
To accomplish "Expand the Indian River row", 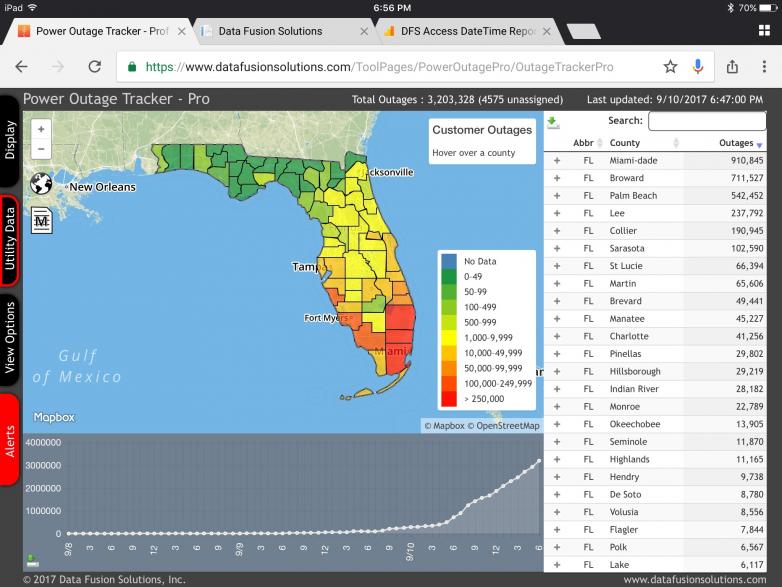I will click(557, 389).
